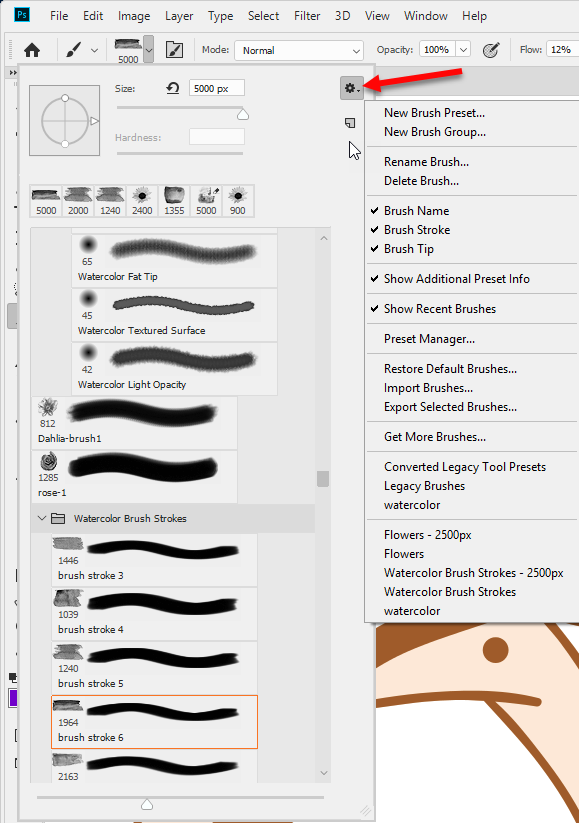This screenshot has width=579, height=823.
Task: Choose New Brush Preset from menu
Action: (435, 113)
